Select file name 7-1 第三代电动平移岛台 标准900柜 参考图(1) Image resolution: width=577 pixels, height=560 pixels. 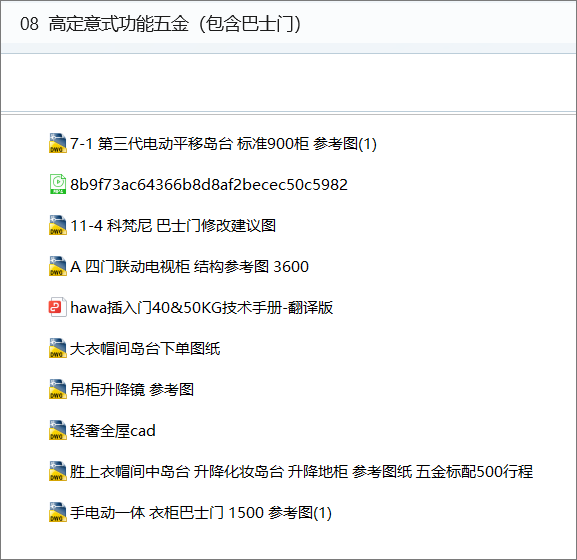pos(223,143)
